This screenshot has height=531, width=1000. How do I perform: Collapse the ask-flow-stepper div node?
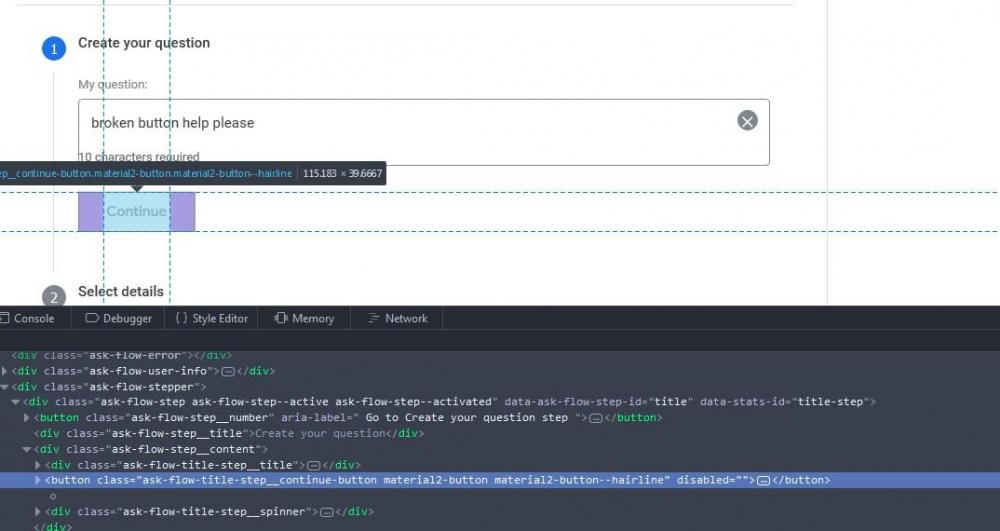coord(4,387)
